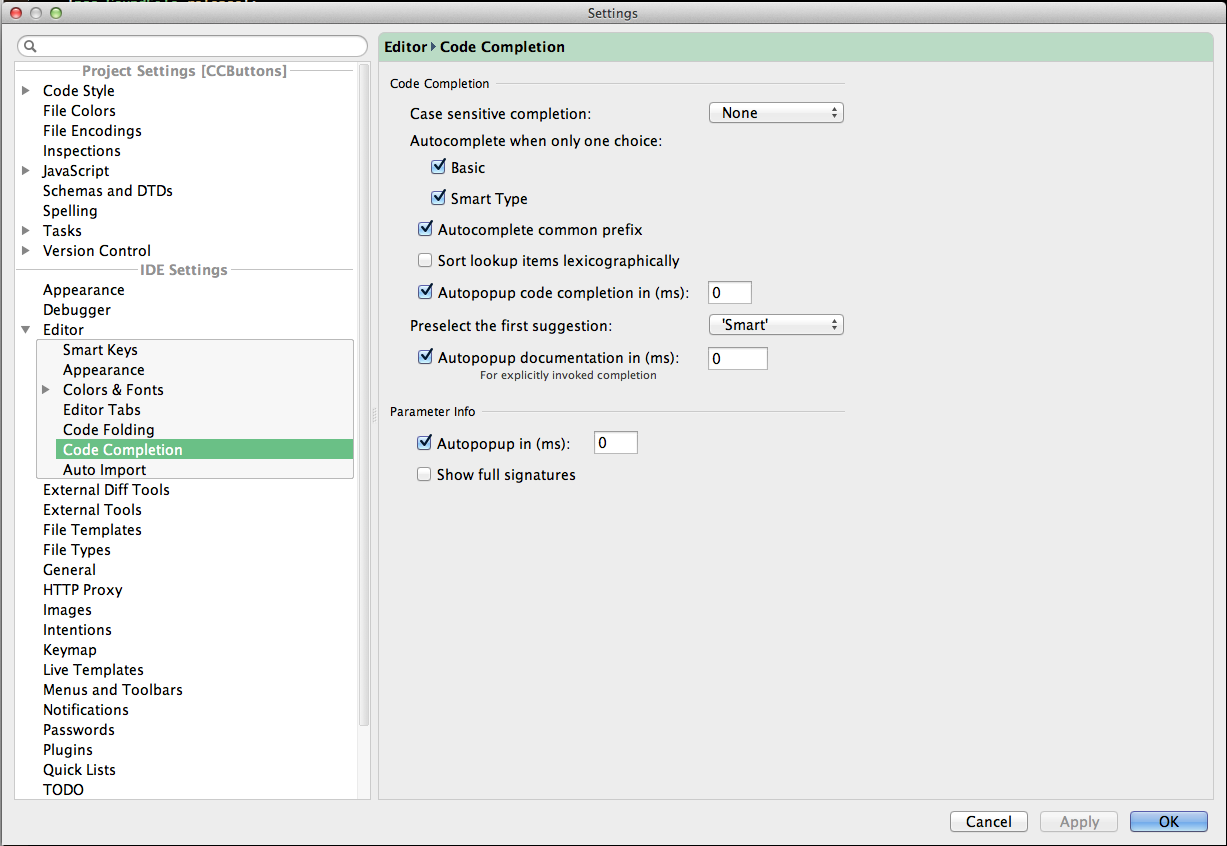Disable Autocomplete common prefix
The image size is (1227, 846).
[425, 229]
